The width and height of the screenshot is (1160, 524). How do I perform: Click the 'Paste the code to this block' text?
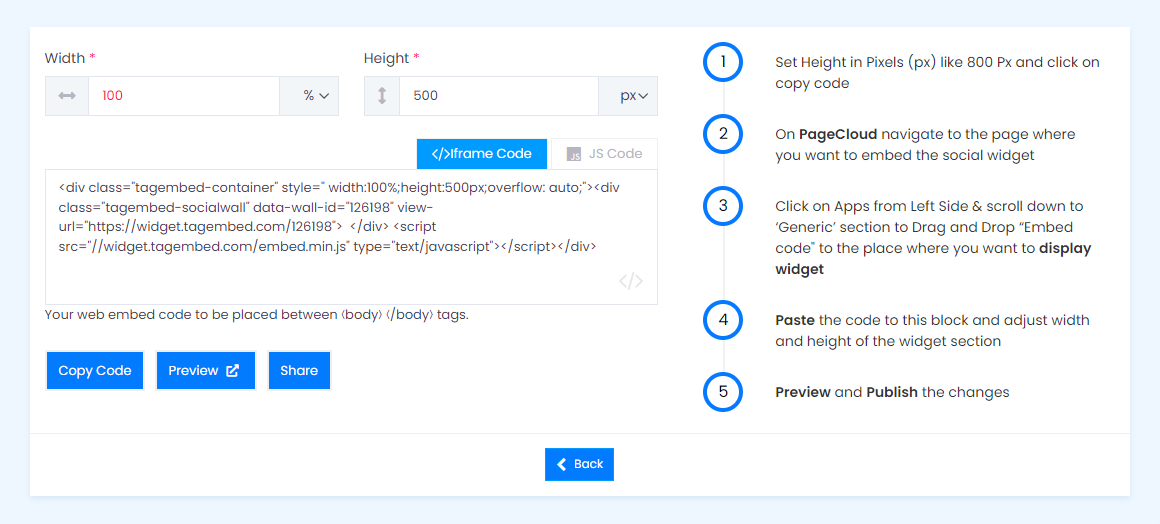click(x=932, y=331)
